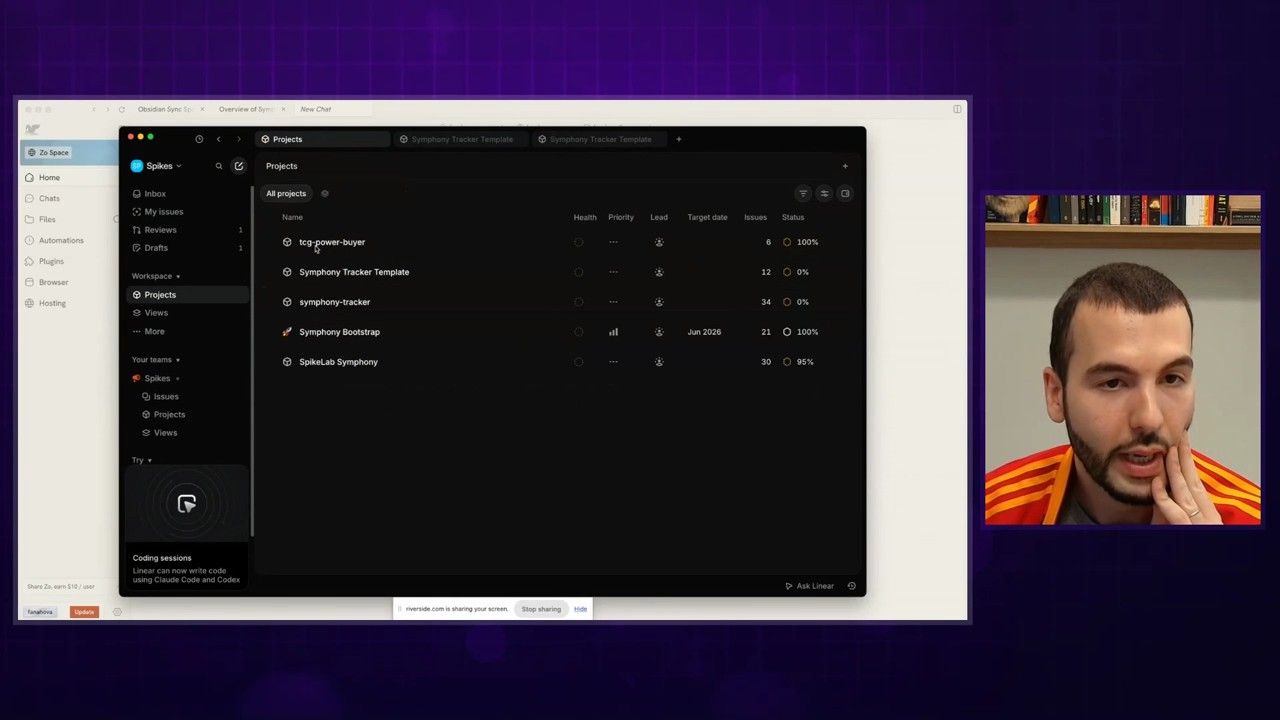Click the Update button in background window
The width and height of the screenshot is (1280, 720).
point(84,612)
